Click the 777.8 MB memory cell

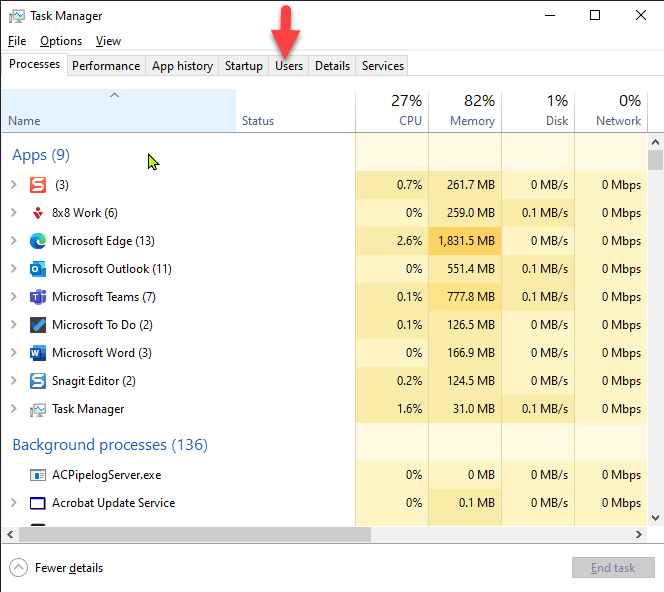tap(465, 297)
